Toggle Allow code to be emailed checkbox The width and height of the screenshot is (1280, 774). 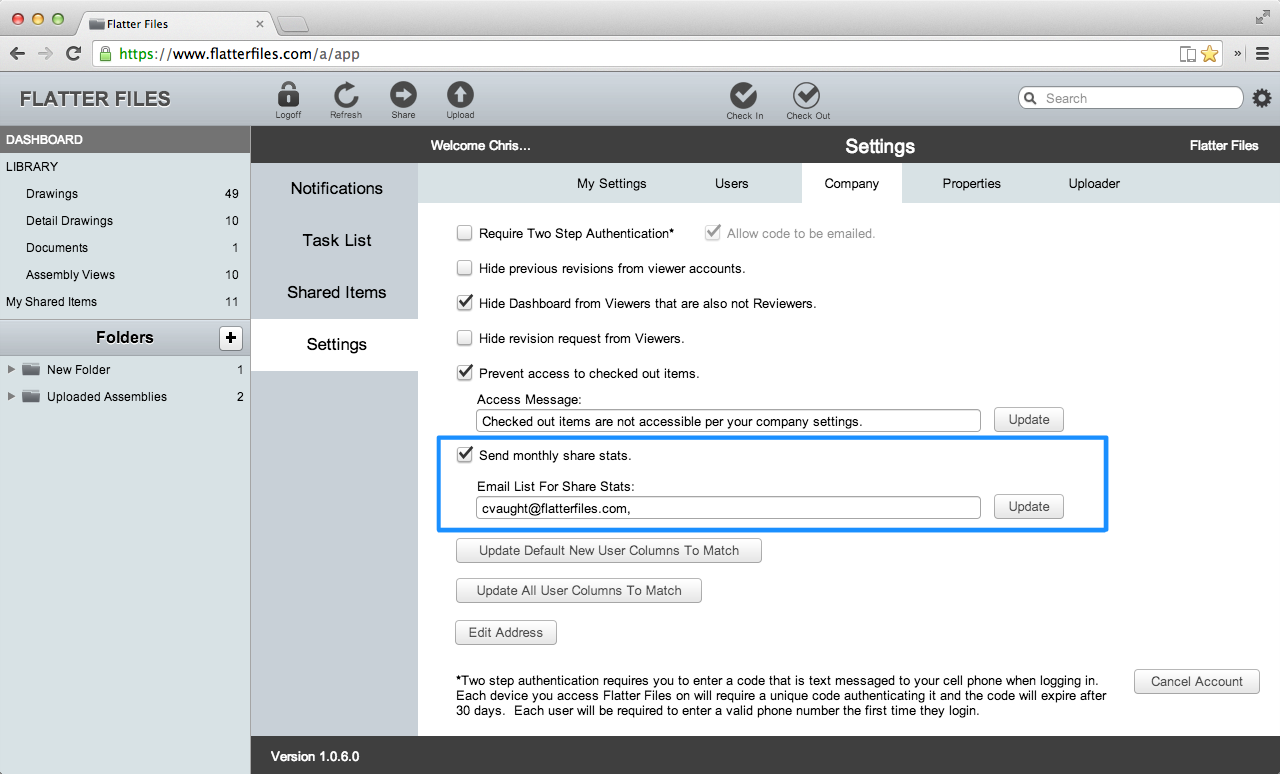(713, 233)
